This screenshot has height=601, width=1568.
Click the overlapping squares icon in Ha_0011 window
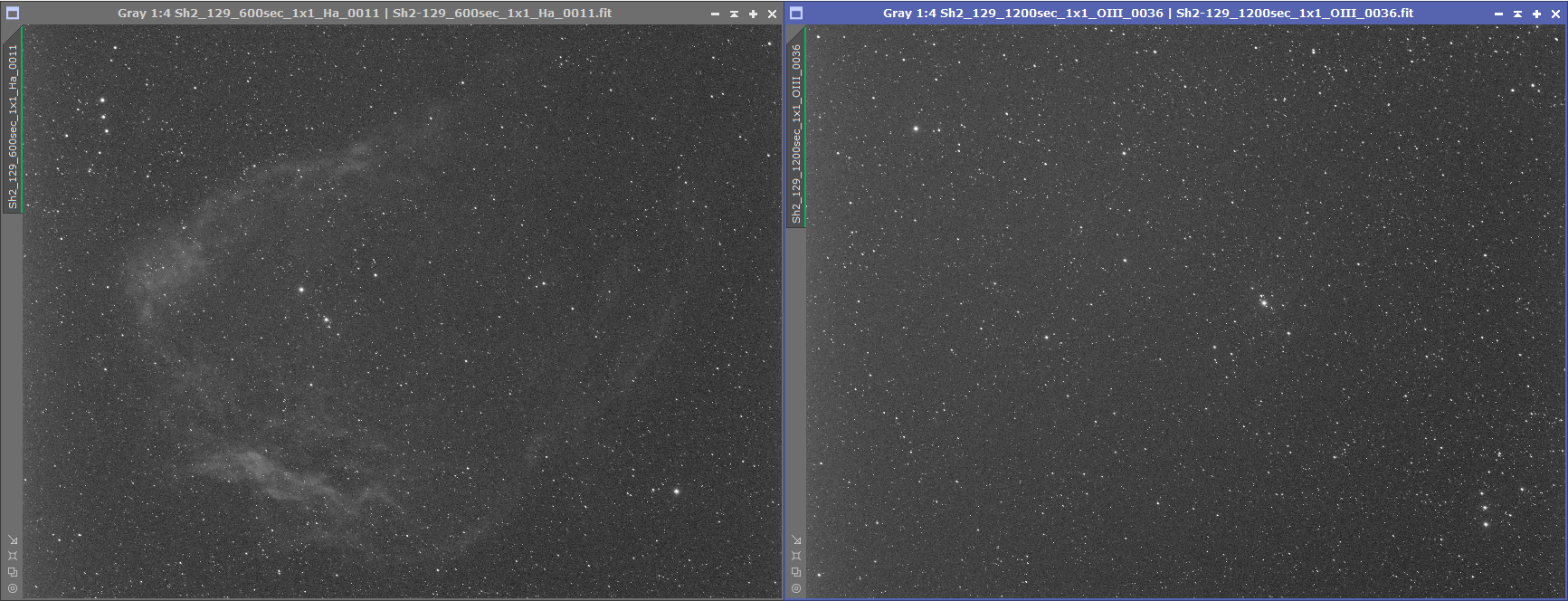(x=13, y=572)
